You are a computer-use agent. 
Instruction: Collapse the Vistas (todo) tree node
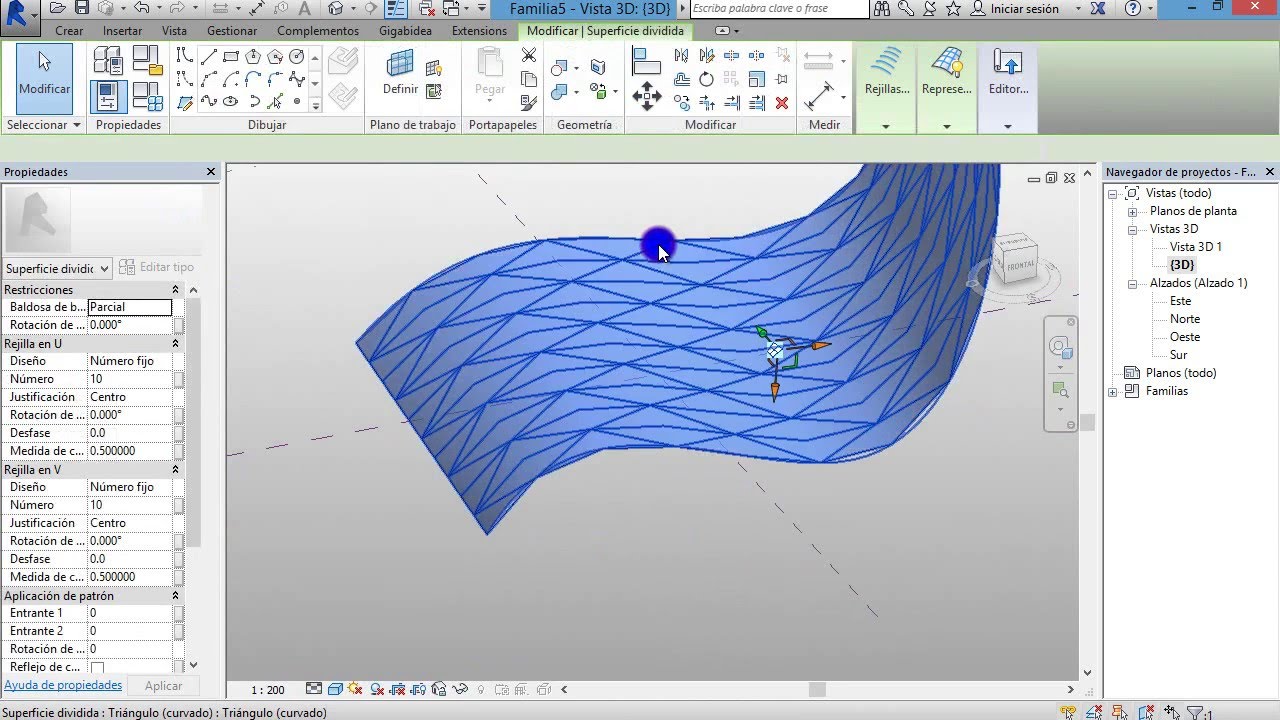coord(1113,193)
